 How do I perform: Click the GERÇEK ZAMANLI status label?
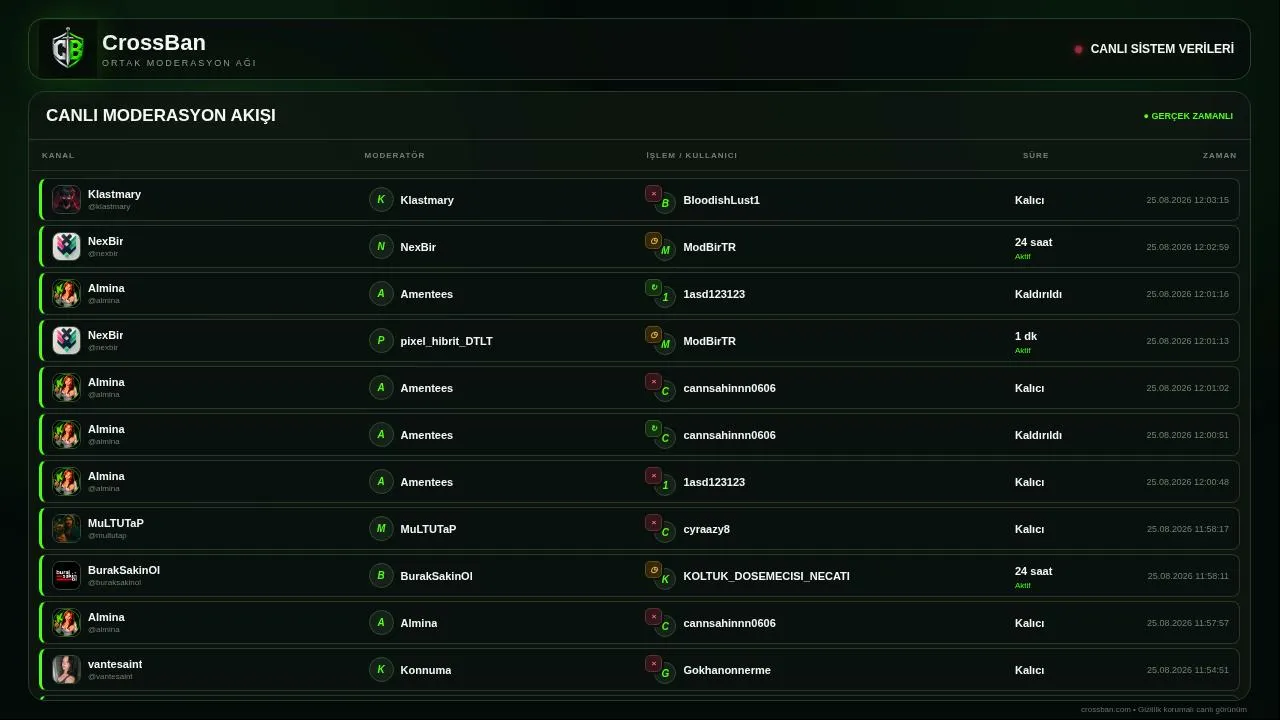coord(1188,116)
